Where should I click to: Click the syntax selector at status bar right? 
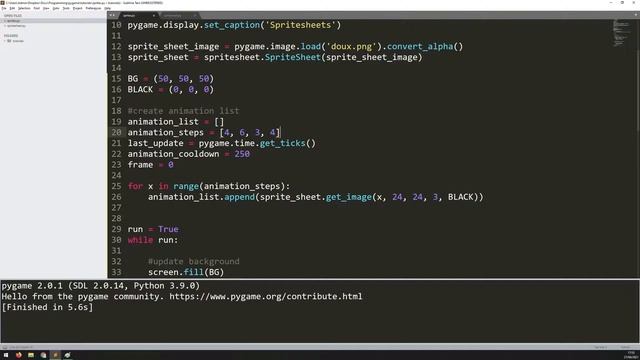pos(625,347)
